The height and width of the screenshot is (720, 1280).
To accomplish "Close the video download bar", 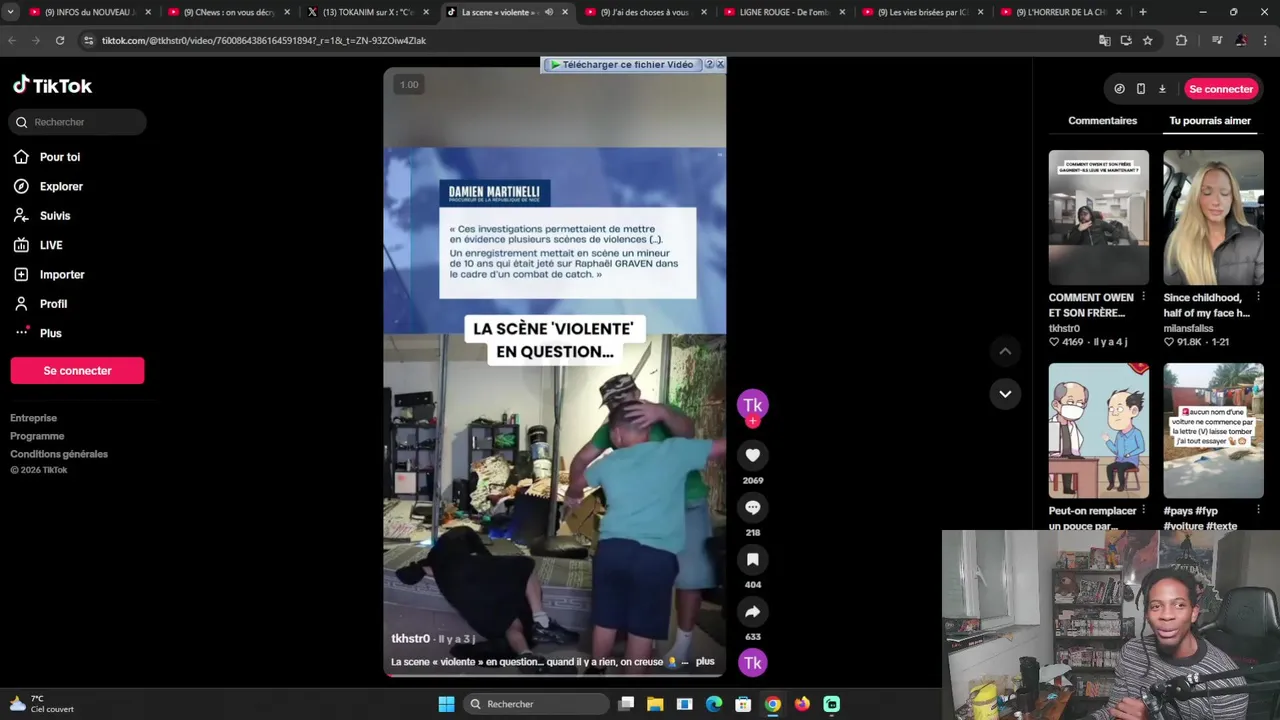I will tap(720, 64).
